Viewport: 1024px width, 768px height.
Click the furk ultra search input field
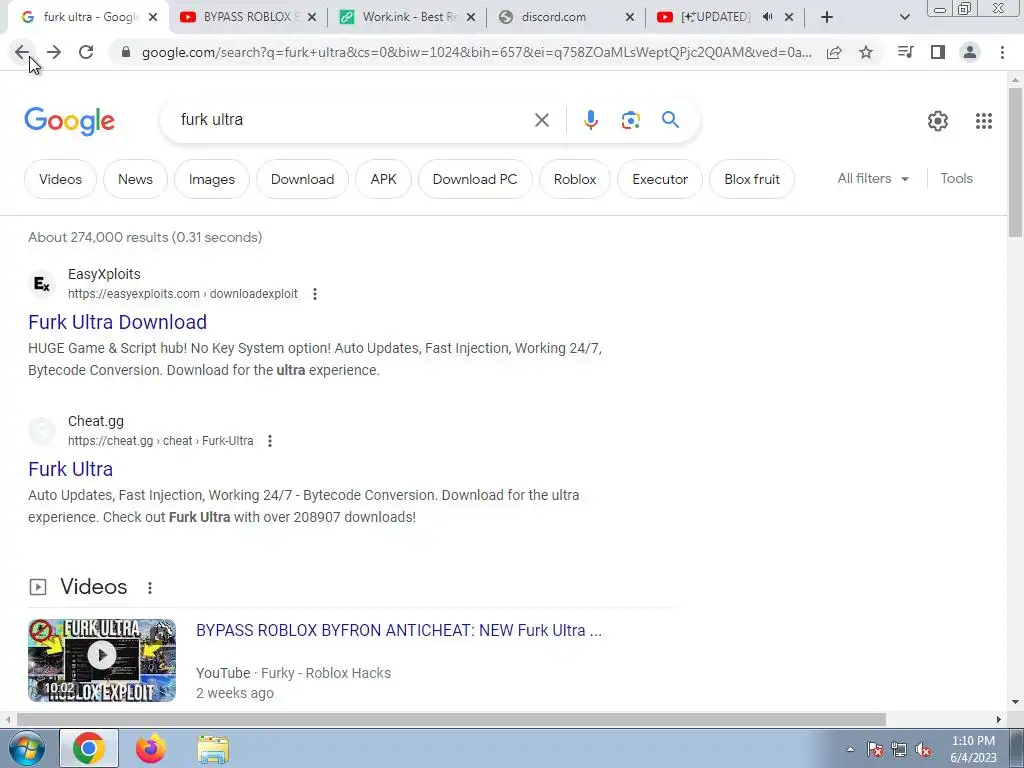(x=349, y=120)
